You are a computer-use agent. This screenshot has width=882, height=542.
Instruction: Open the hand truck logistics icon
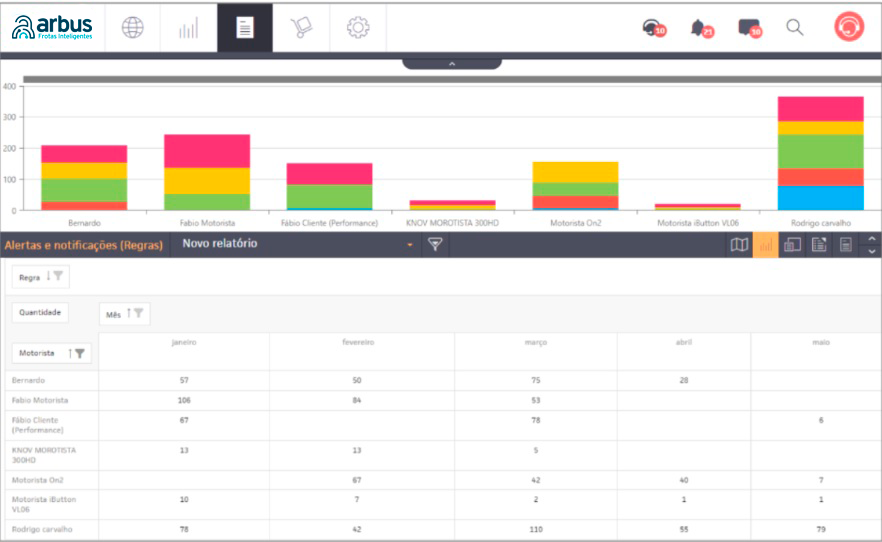point(300,28)
